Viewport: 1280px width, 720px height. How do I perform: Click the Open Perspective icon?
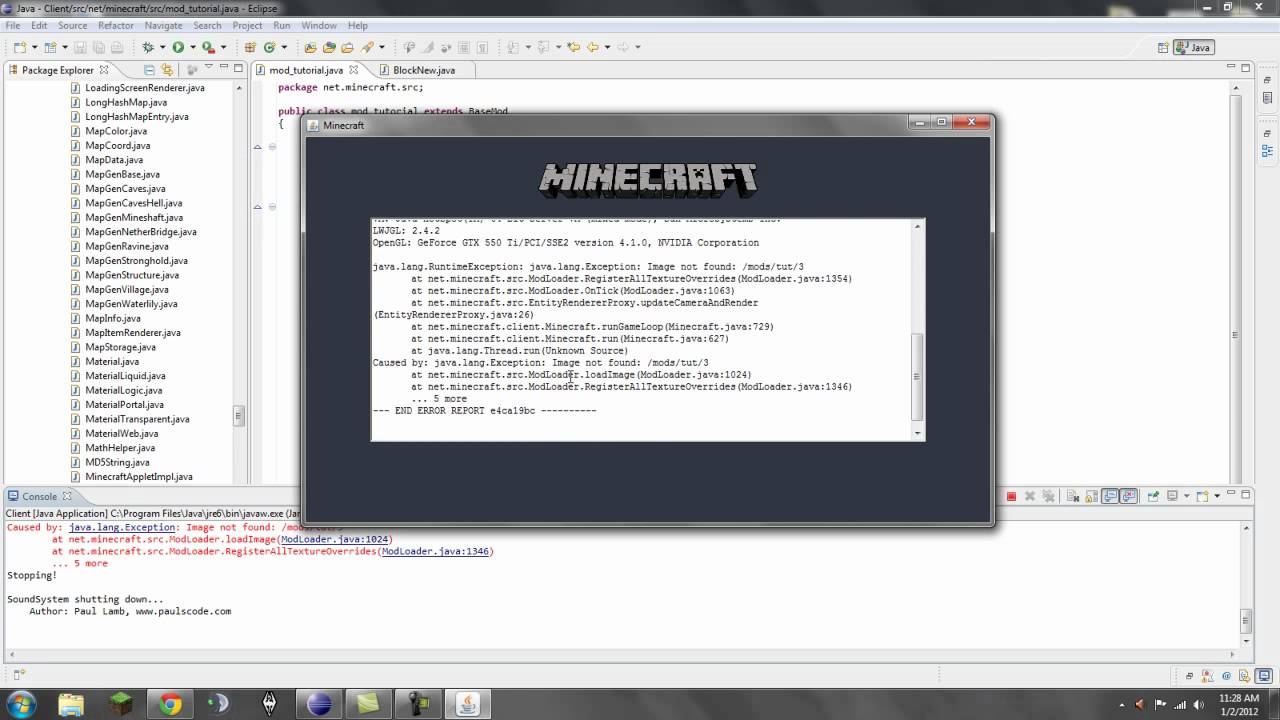(1163, 47)
